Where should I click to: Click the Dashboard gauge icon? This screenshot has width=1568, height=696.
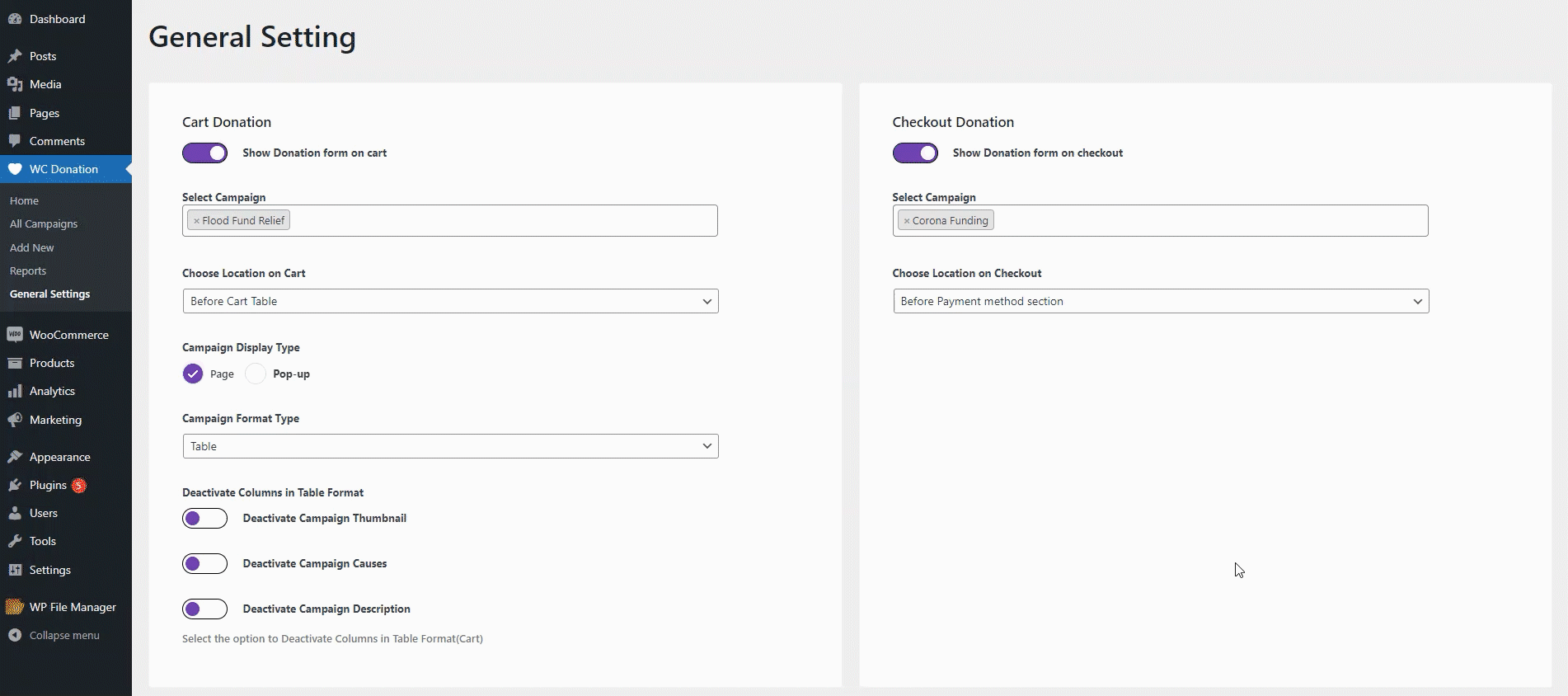coord(15,19)
